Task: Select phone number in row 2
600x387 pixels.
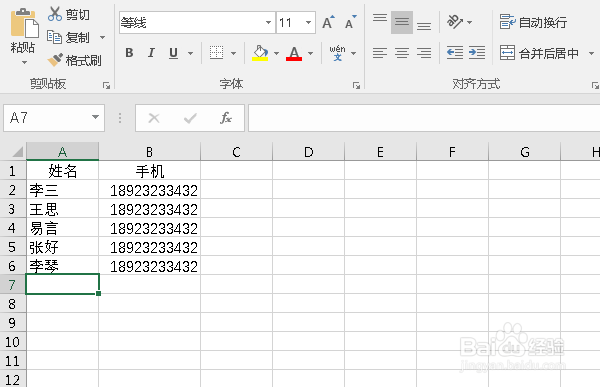Action: (150, 189)
